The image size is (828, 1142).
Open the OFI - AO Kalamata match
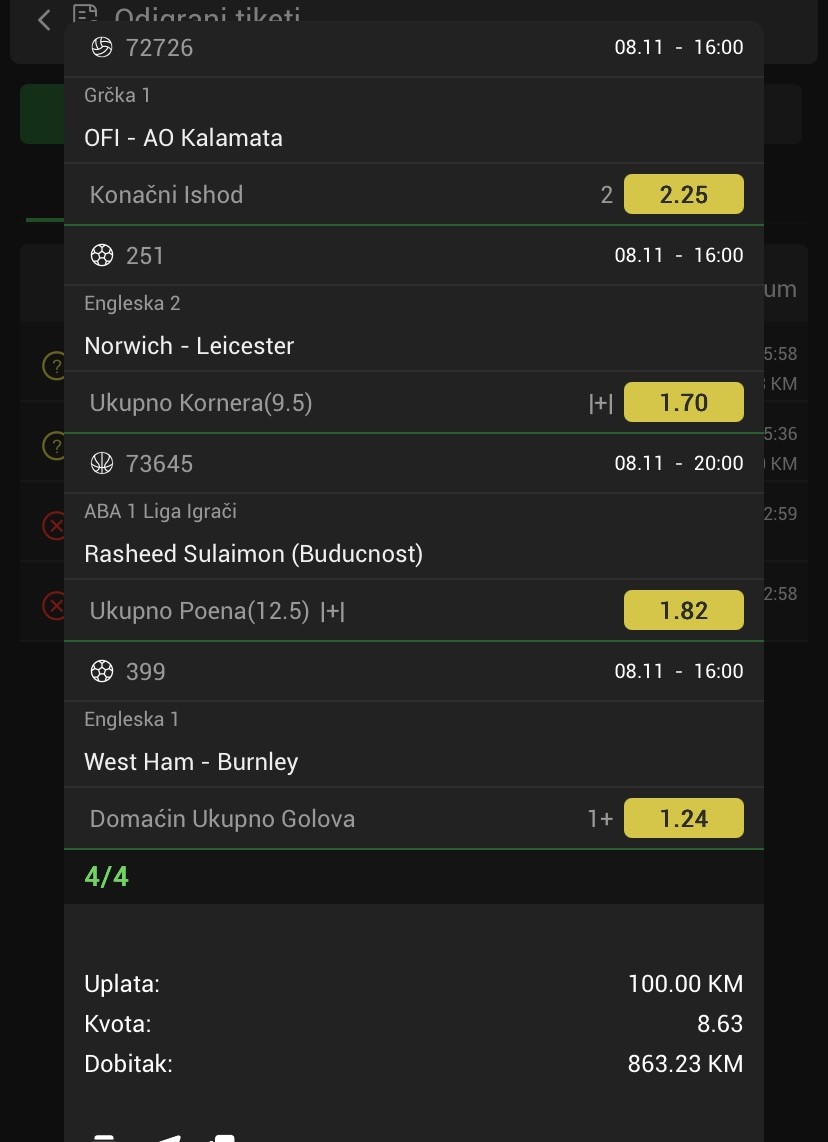183,138
